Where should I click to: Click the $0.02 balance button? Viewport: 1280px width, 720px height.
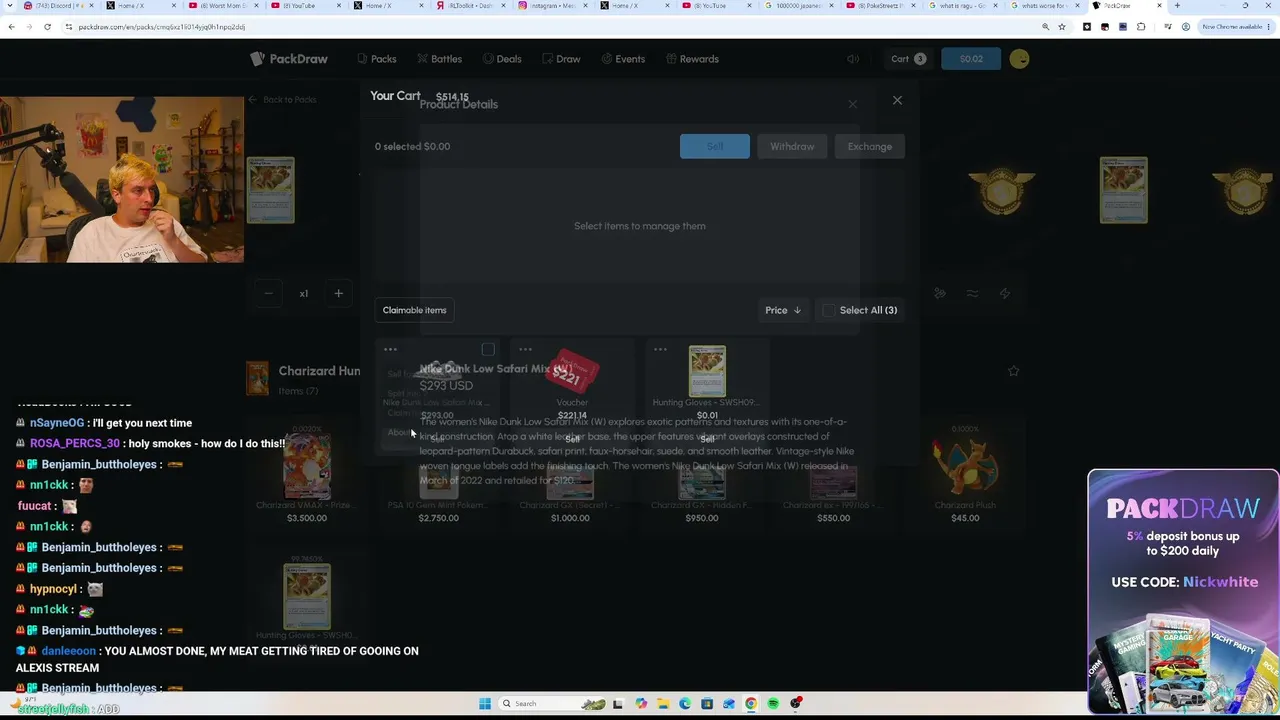click(x=971, y=59)
